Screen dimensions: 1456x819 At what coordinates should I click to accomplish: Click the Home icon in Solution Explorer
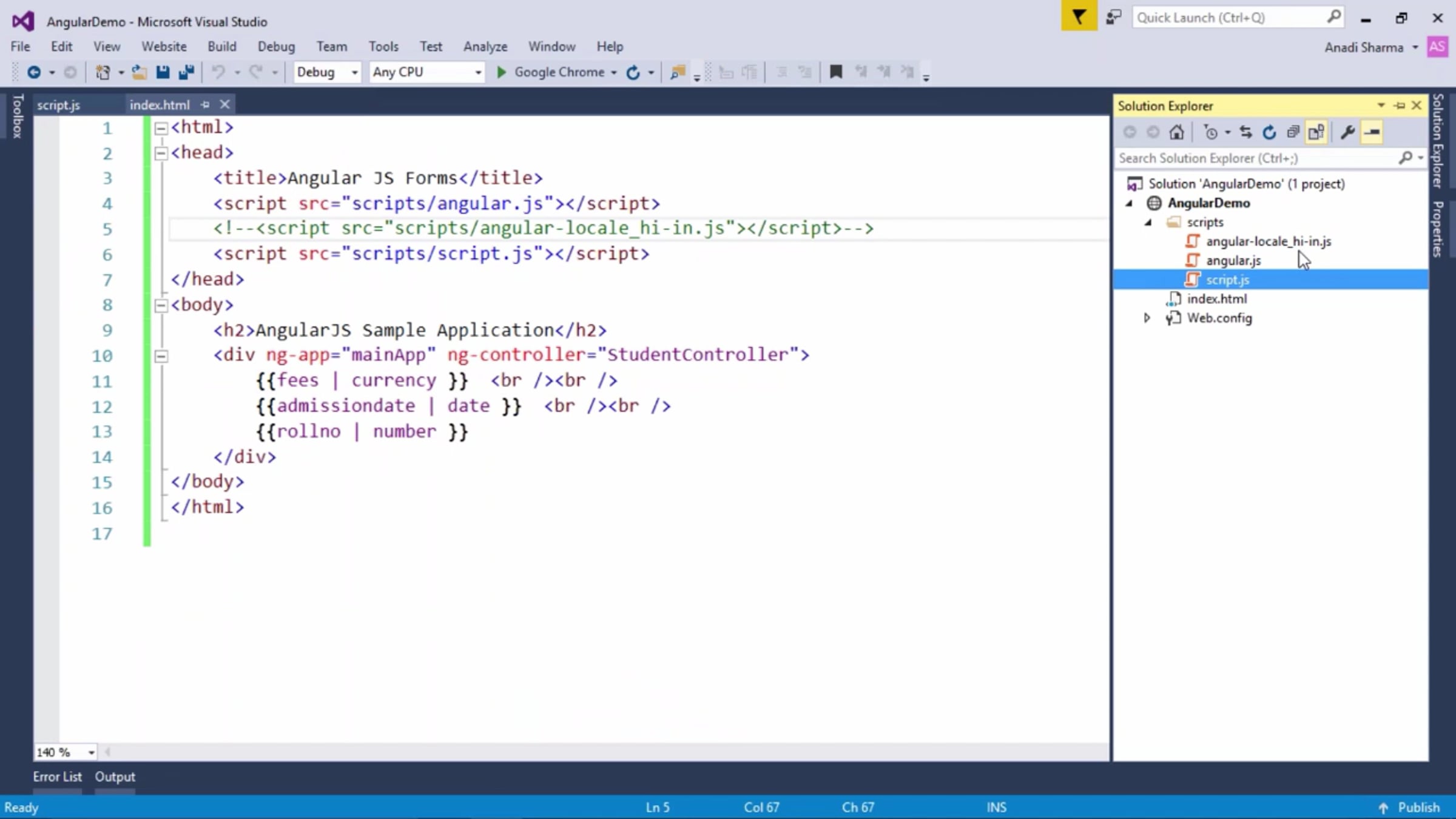pos(1177,132)
